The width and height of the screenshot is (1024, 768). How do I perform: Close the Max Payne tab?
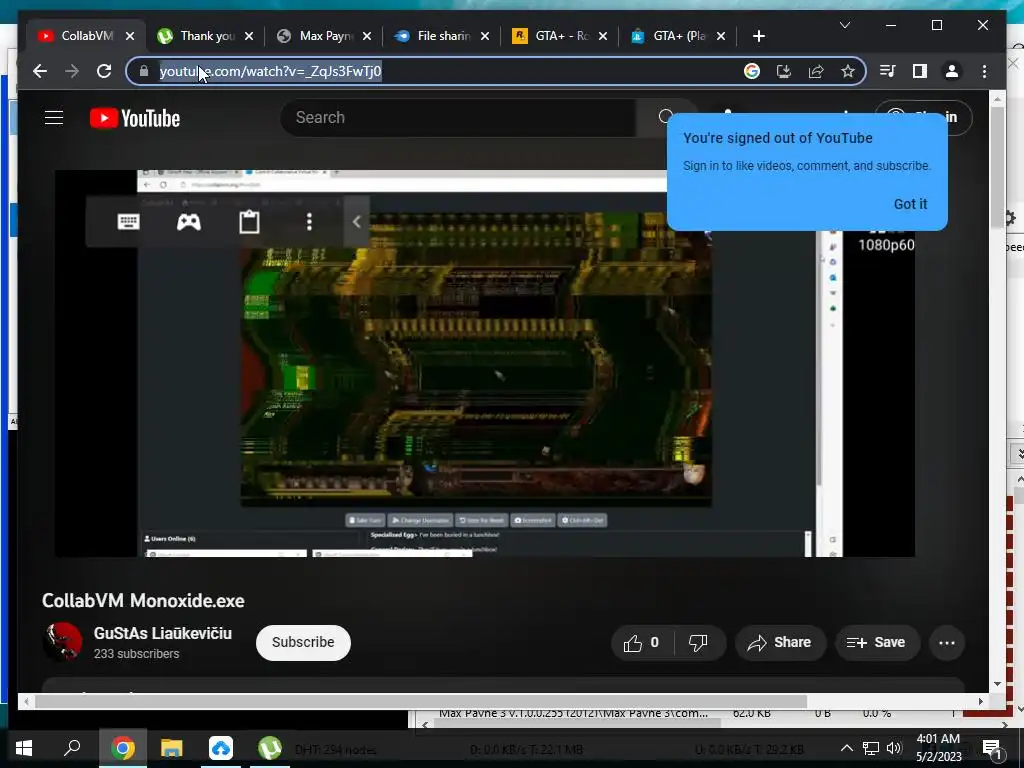367,36
